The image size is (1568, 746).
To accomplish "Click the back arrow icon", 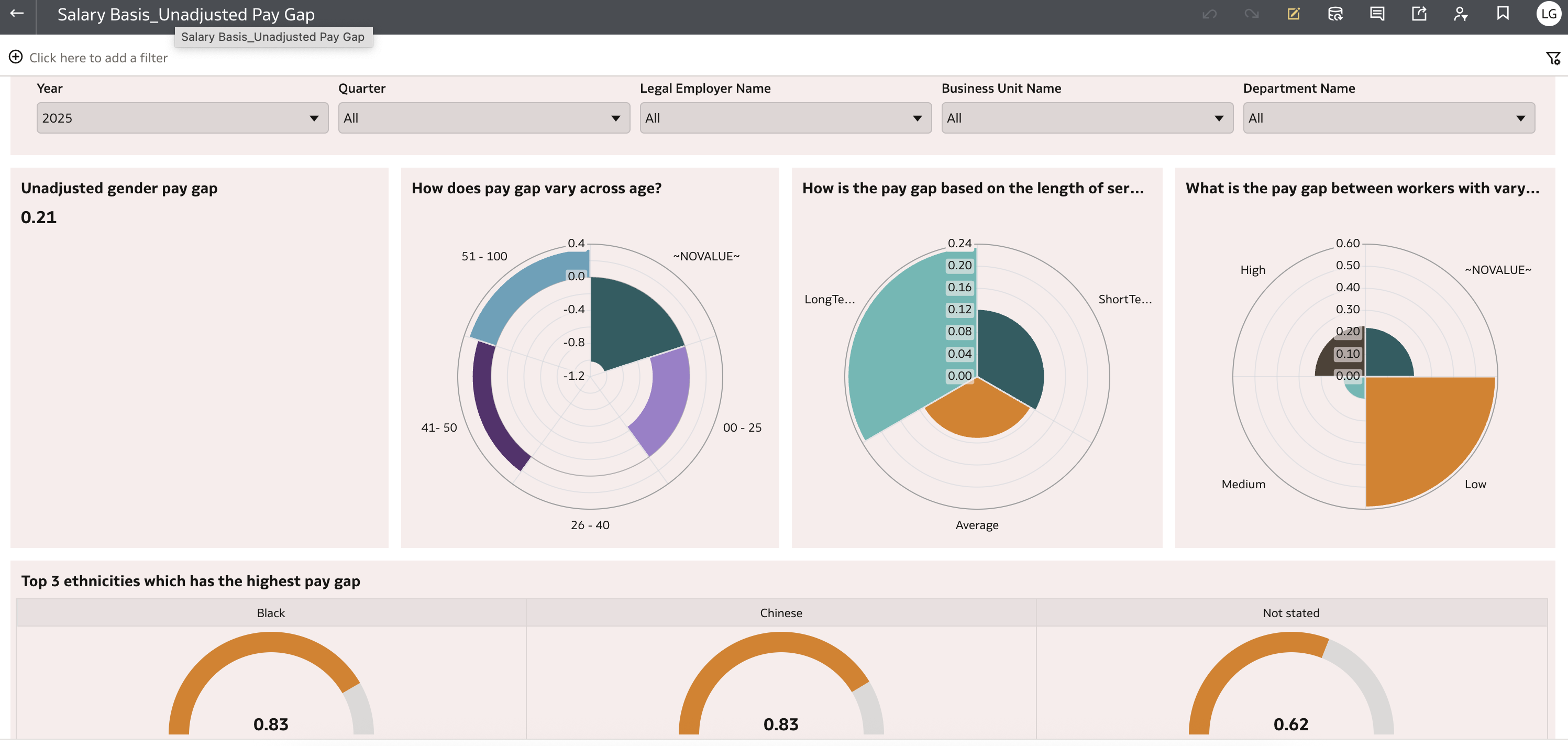I will [x=16, y=14].
